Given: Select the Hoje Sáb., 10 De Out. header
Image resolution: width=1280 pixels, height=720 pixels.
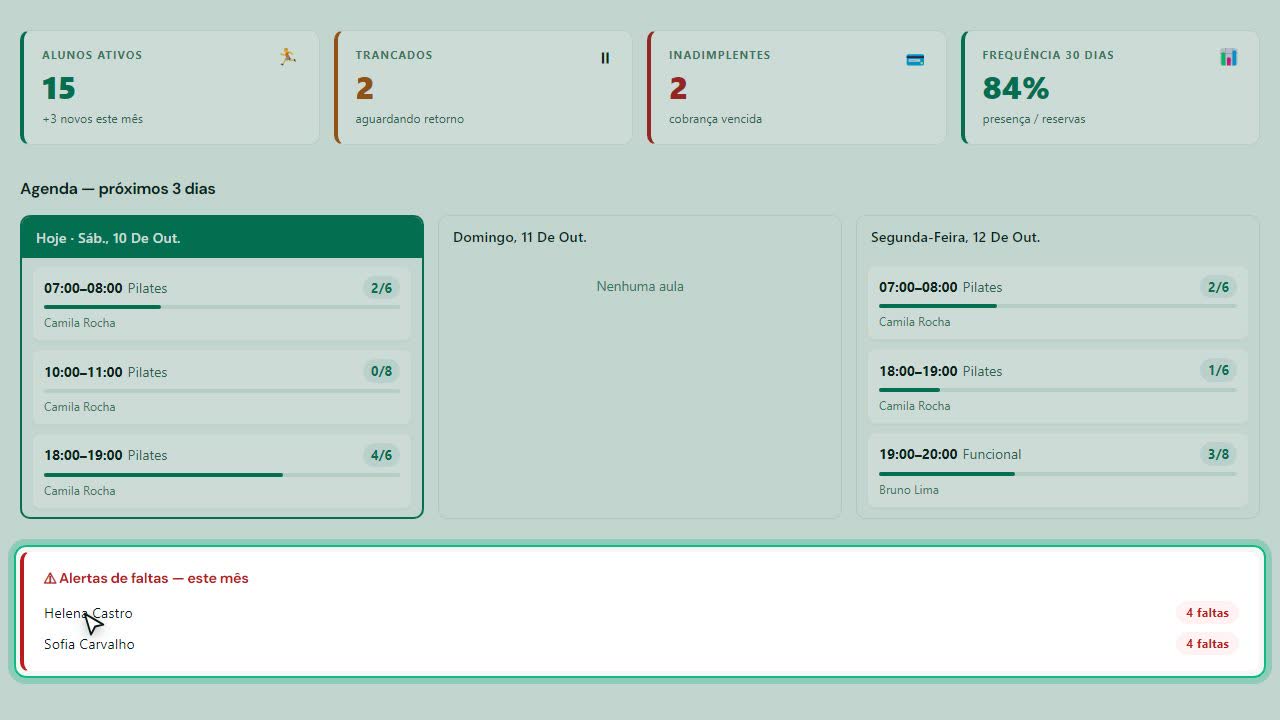Looking at the screenshot, I should [x=222, y=238].
